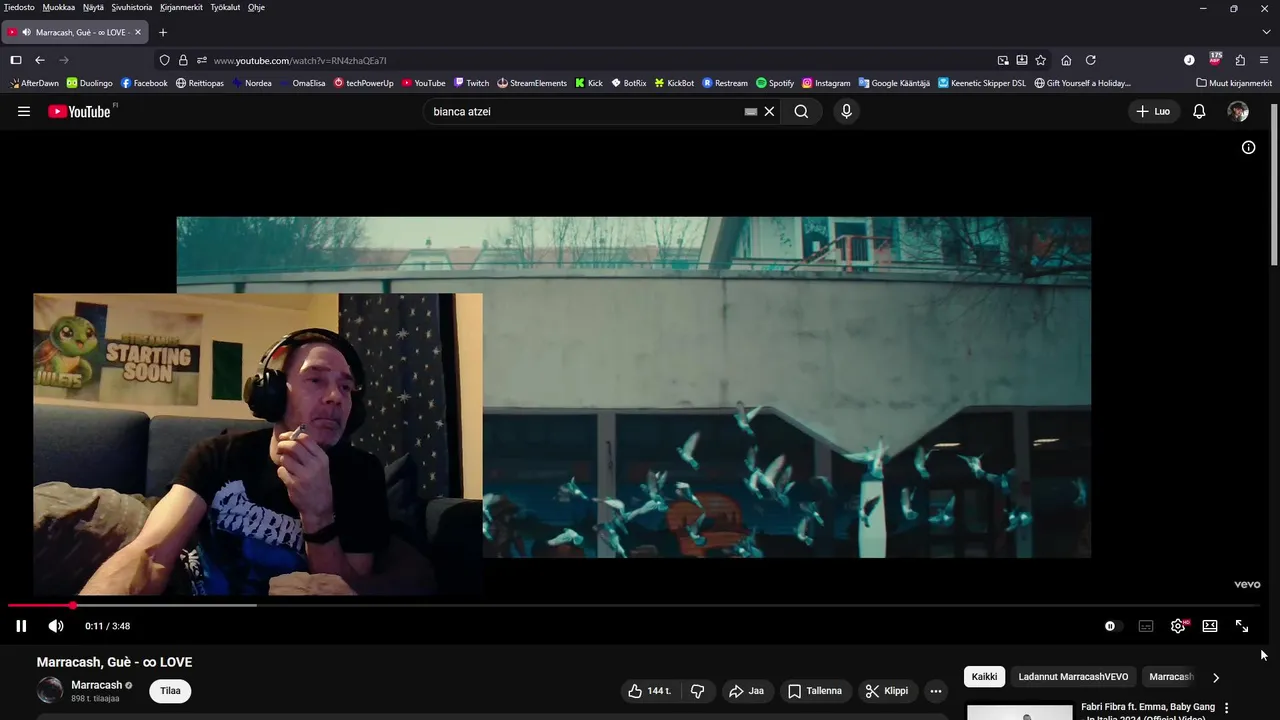
Task: Open options for Fabri Fibra video
Action: [x=1227, y=708]
